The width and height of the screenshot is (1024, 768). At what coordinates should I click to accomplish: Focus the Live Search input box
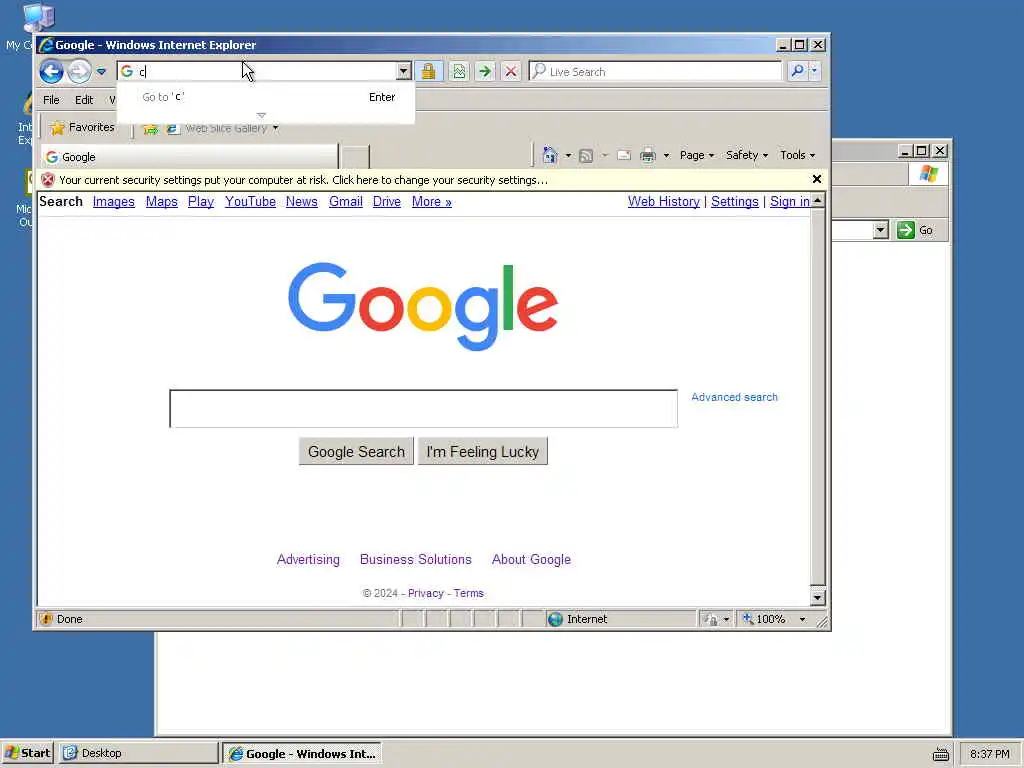click(x=655, y=71)
